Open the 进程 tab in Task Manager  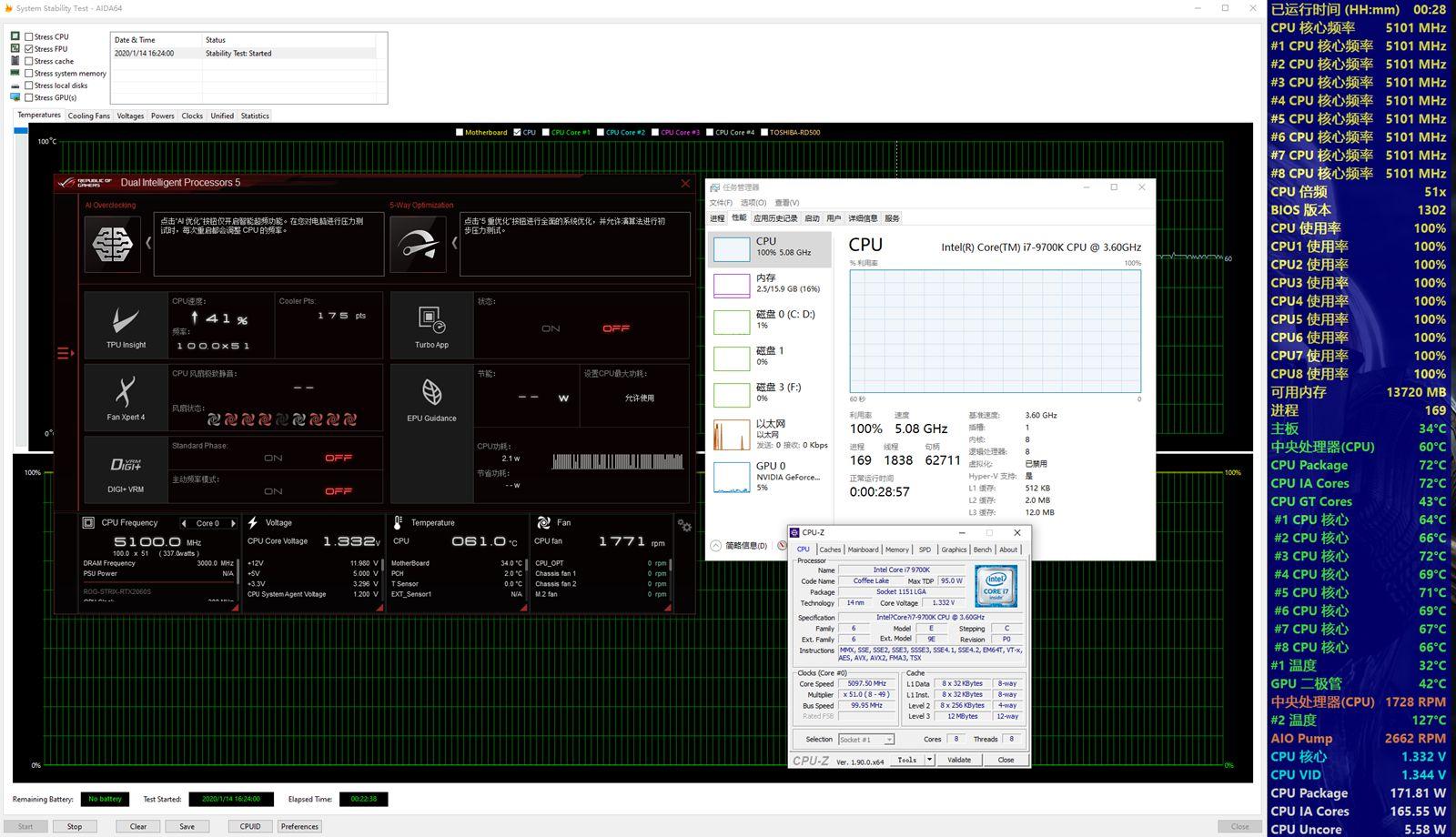pyautogui.click(x=717, y=218)
